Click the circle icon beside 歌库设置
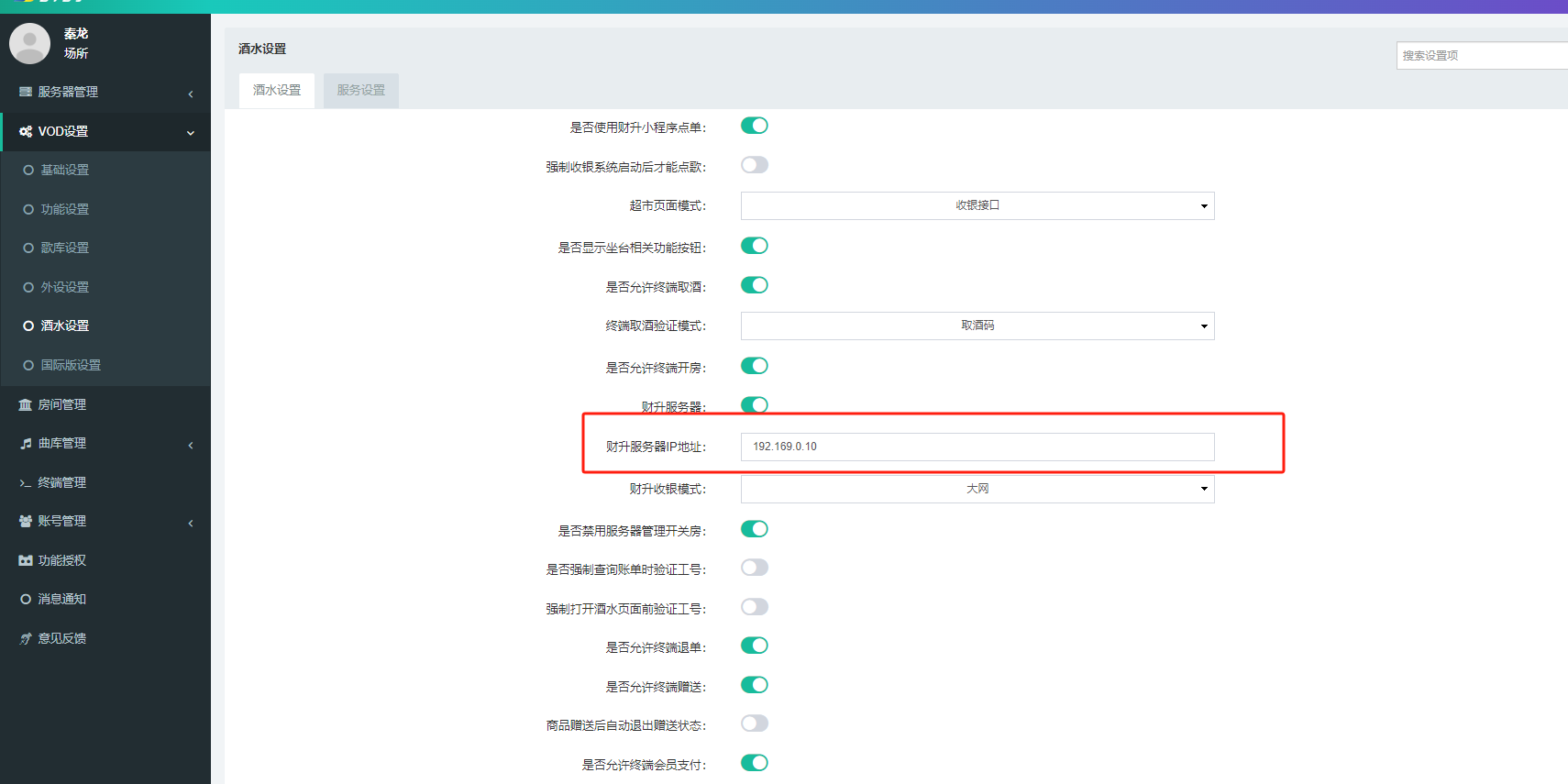 click(x=28, y=248)
